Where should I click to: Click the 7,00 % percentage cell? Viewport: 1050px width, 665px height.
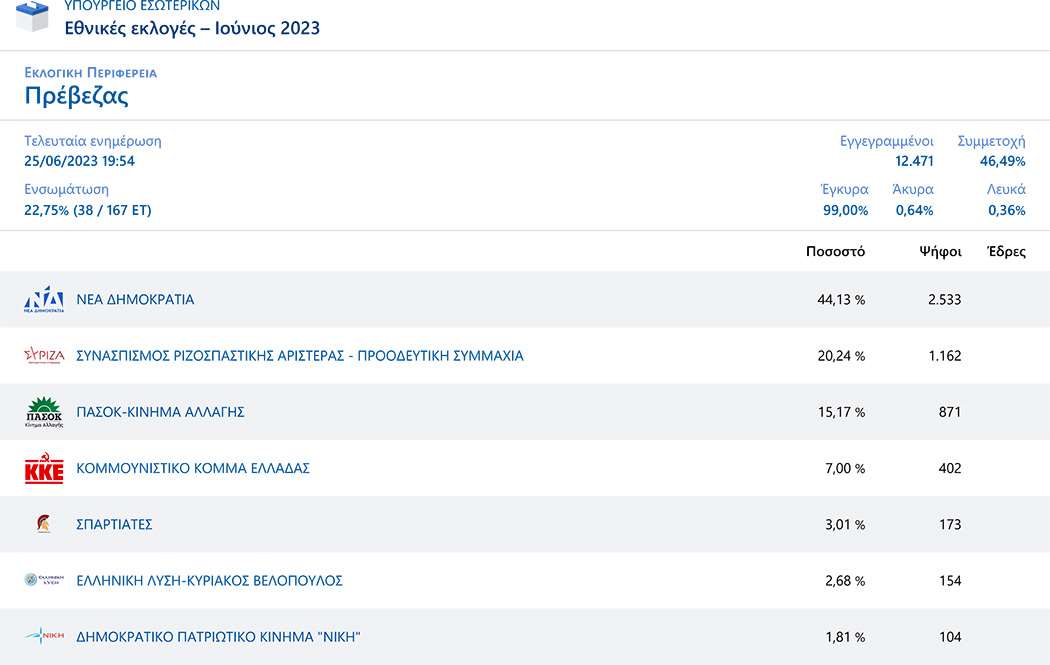[x=845, y=468]
